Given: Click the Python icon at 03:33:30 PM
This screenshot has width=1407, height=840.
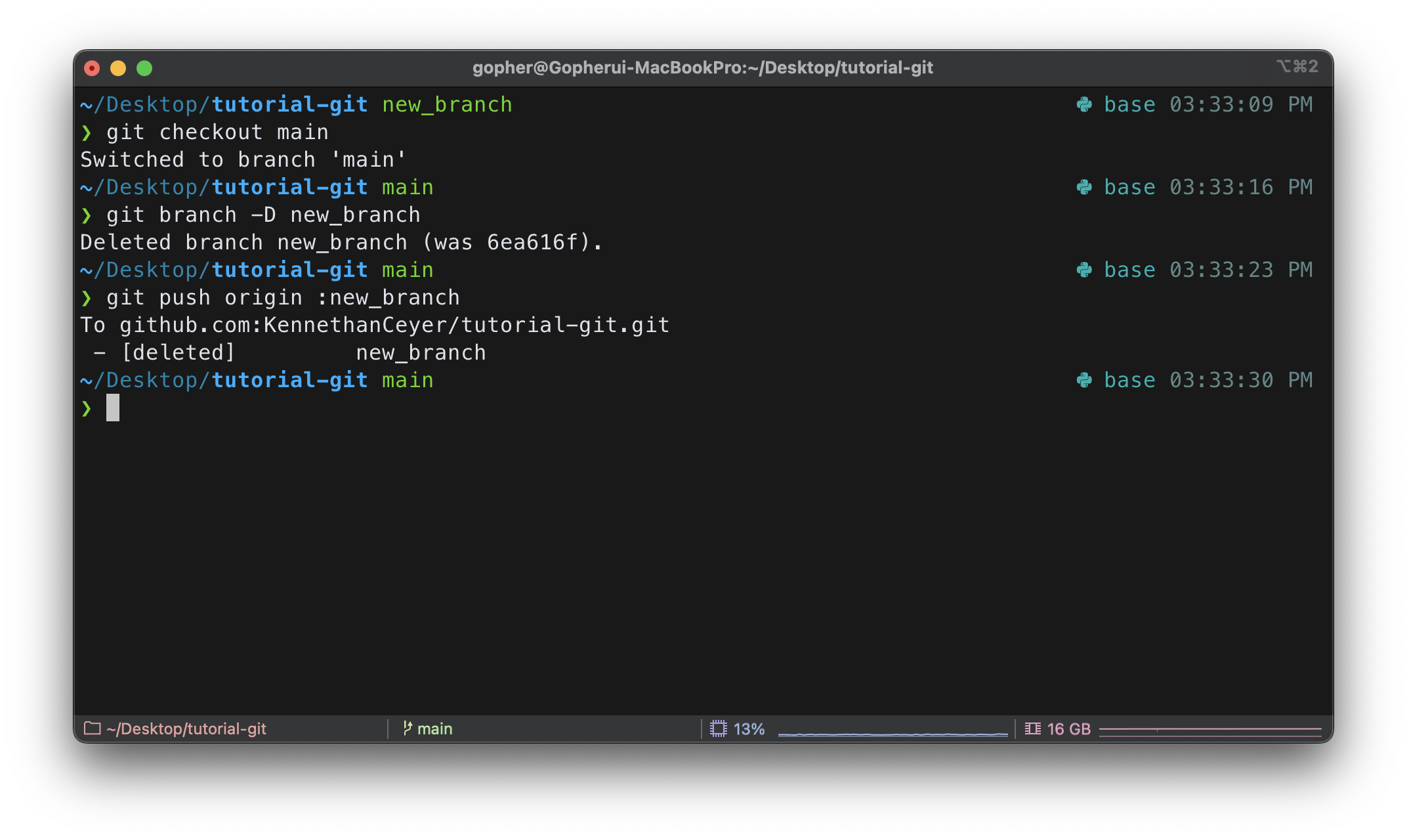Looking at the screenshot, I should tap(1084, 380).
